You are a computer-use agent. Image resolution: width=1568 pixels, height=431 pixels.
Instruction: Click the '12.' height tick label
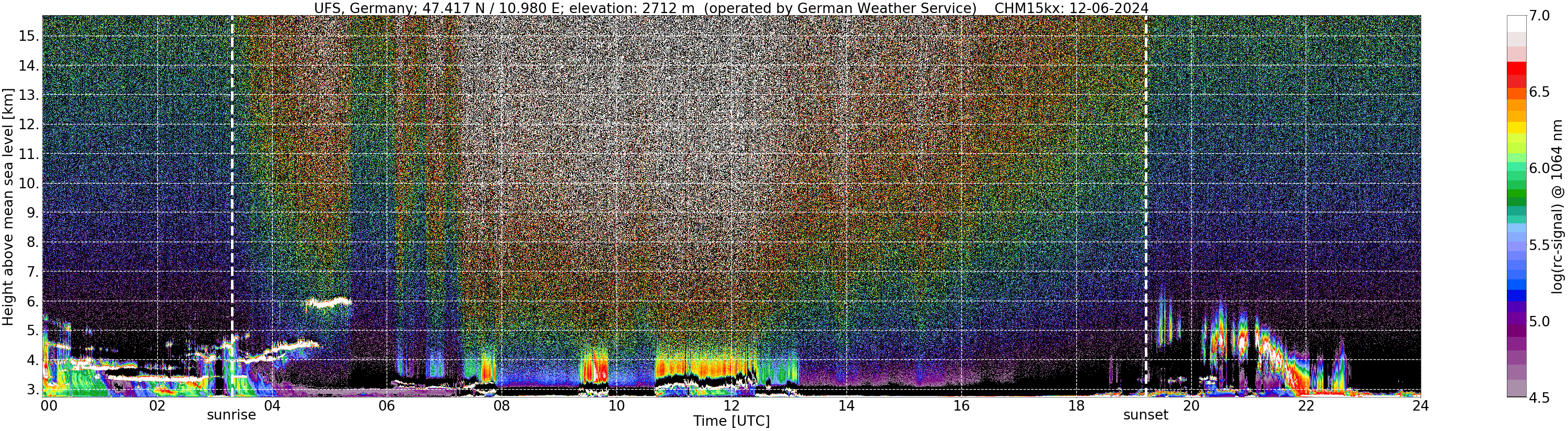(29, 124)
